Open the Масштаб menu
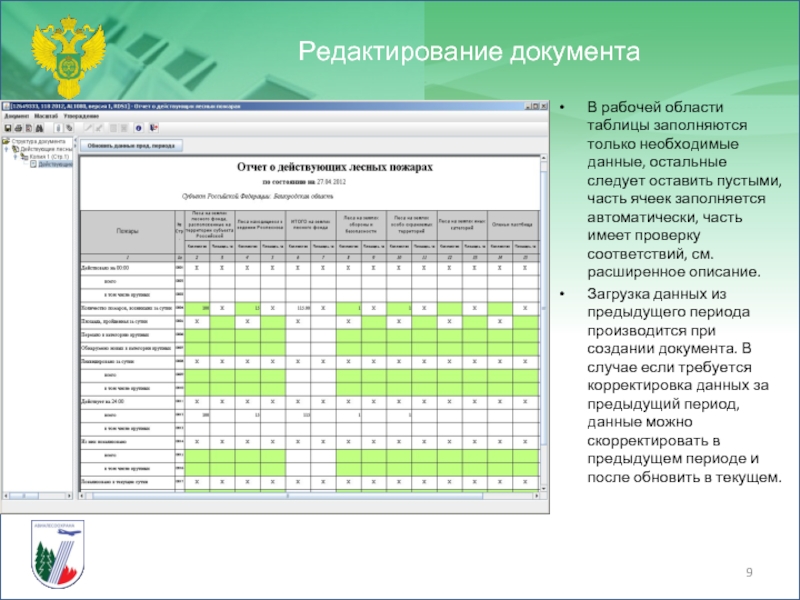Screen dimensions: 800x600 [x=46, y=116]
